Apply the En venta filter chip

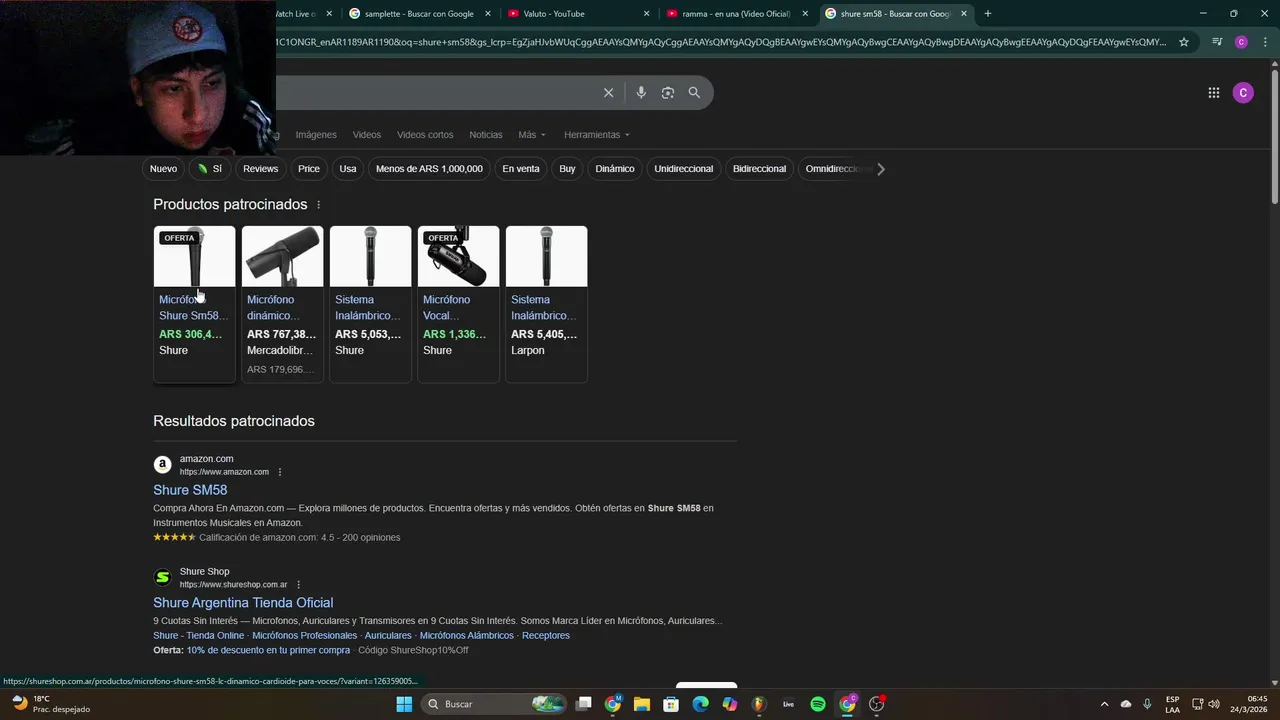pos(521,169)
